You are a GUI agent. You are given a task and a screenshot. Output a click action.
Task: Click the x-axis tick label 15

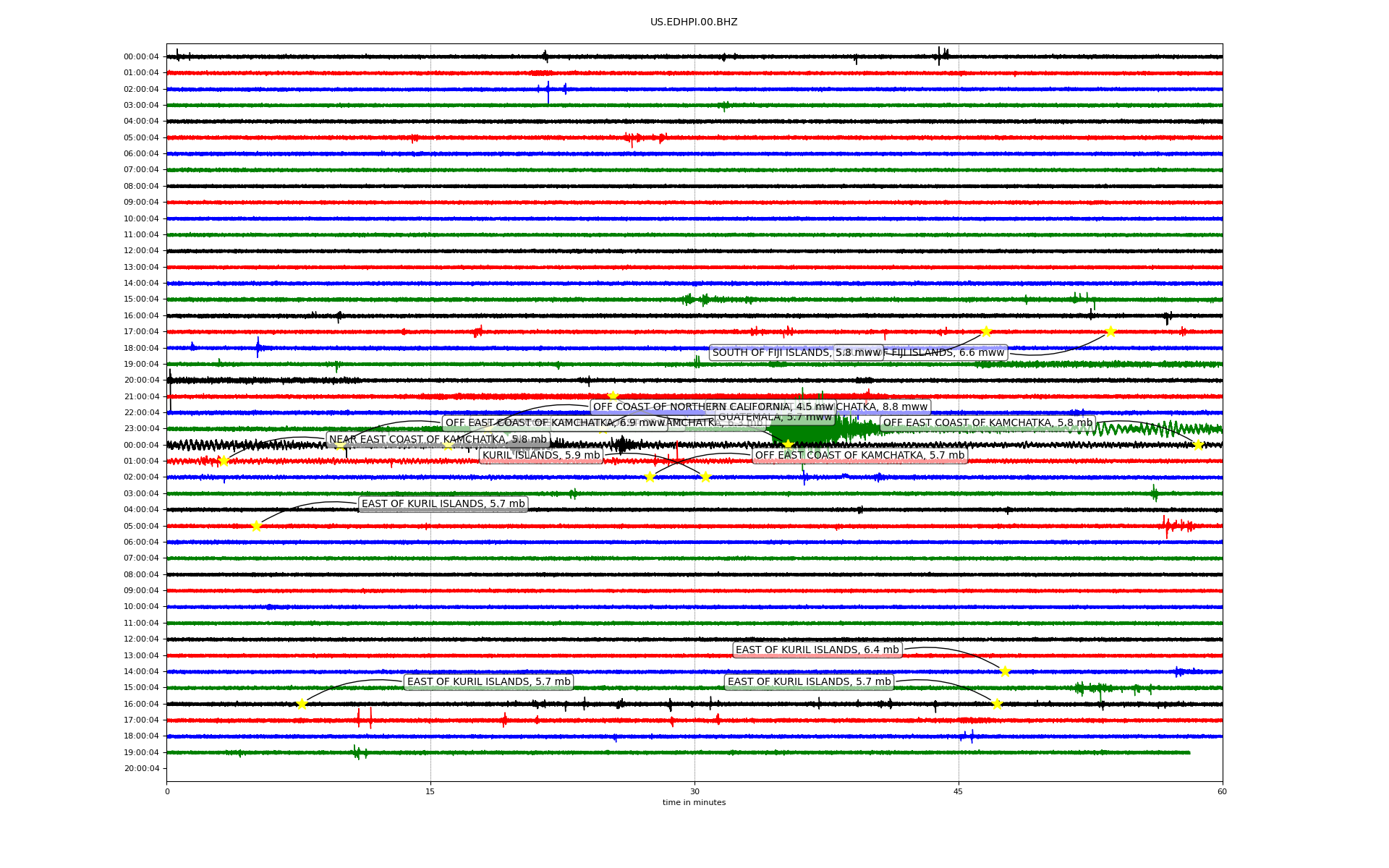click(430, 791)
